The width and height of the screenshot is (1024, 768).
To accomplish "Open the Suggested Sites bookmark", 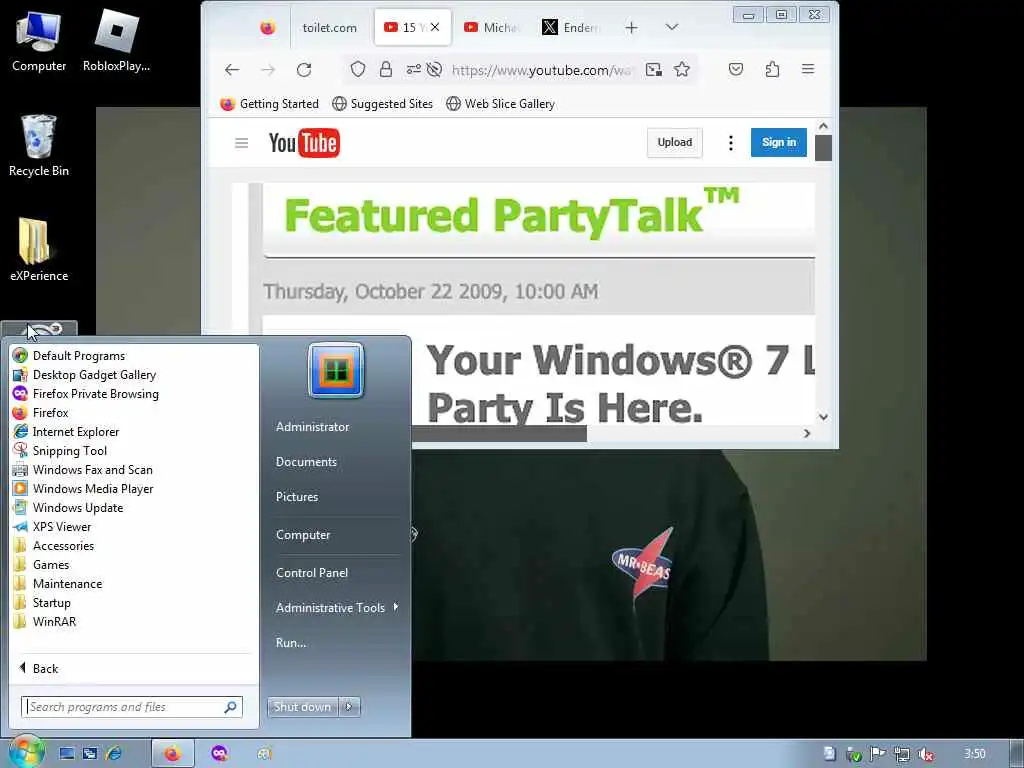I will pyautogui.click(x=382, y=104).
